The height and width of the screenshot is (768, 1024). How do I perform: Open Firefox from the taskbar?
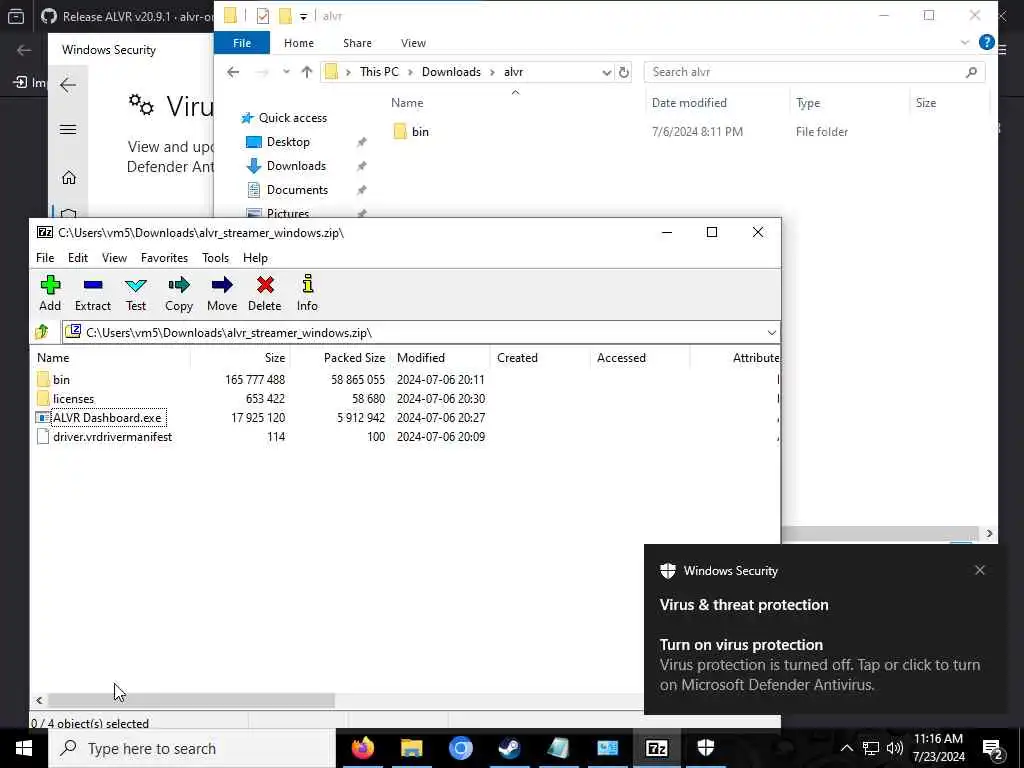pyautogui.click(x=362, y=748)
